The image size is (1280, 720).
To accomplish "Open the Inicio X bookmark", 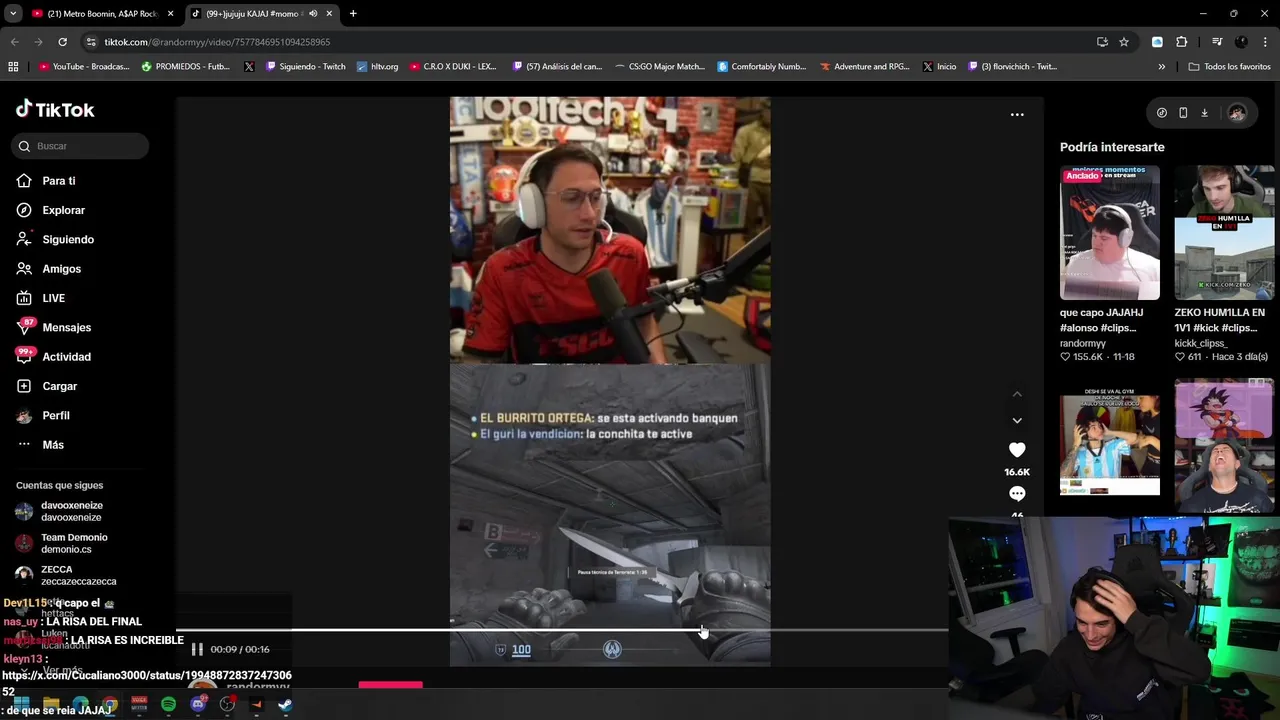I will [x=939, y=67].
